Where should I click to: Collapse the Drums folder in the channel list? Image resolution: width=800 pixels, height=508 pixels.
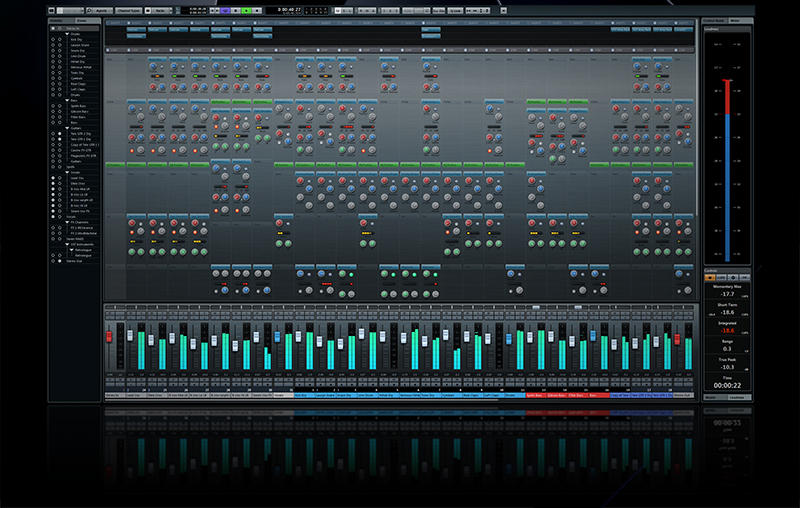tap(67, 34)
